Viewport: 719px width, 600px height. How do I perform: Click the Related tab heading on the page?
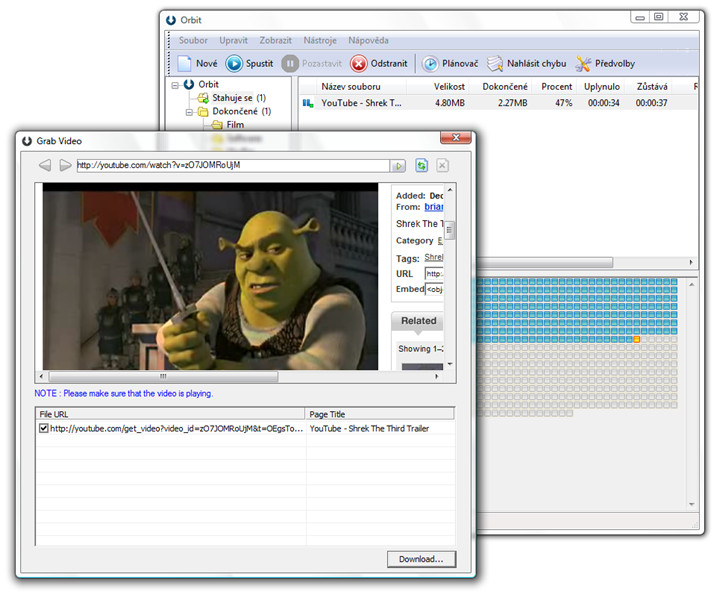point(419,321)
